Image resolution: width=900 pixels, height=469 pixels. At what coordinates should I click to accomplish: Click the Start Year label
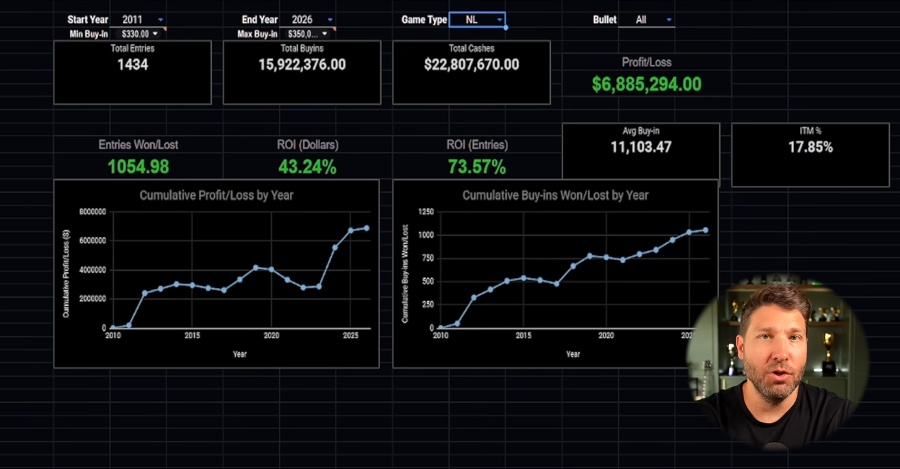[x=87, y=20]
